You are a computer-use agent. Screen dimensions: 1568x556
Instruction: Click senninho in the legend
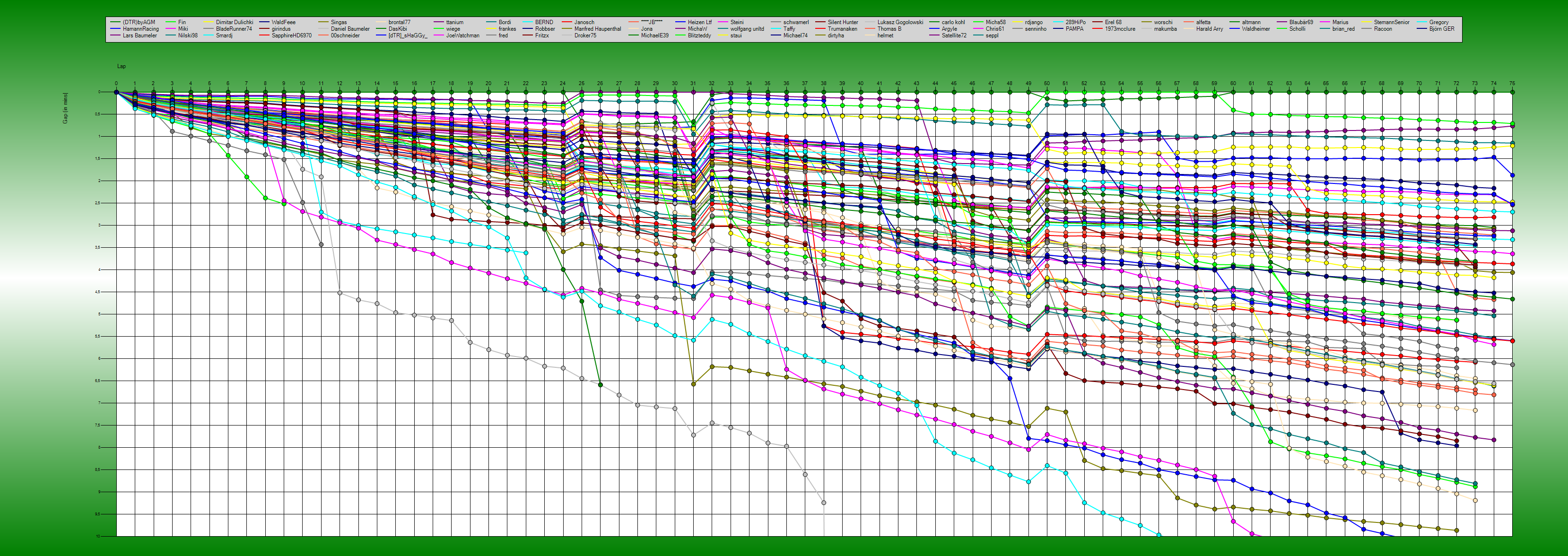(x=1036, y=28)
